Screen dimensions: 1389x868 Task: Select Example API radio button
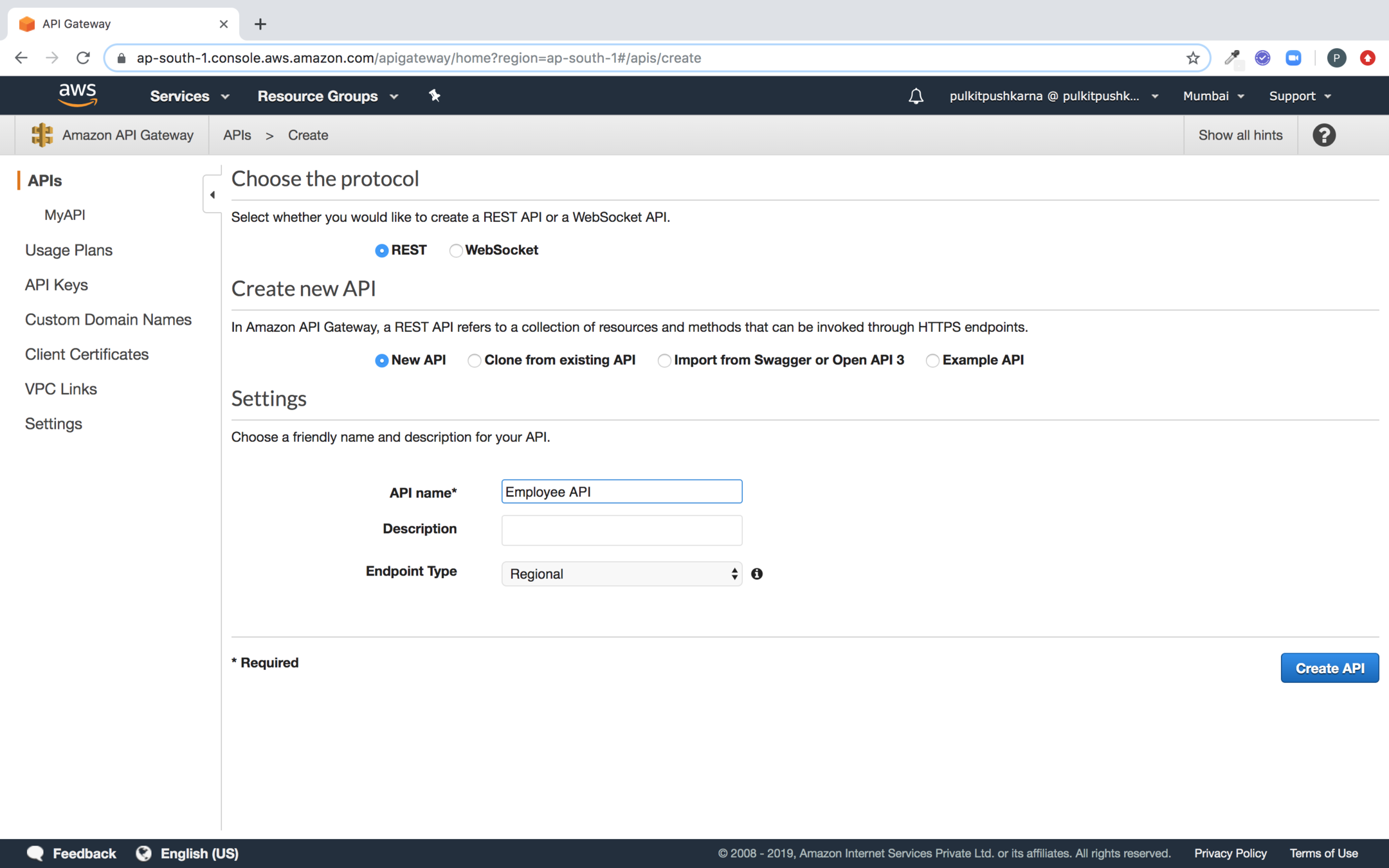coord(932,361)
